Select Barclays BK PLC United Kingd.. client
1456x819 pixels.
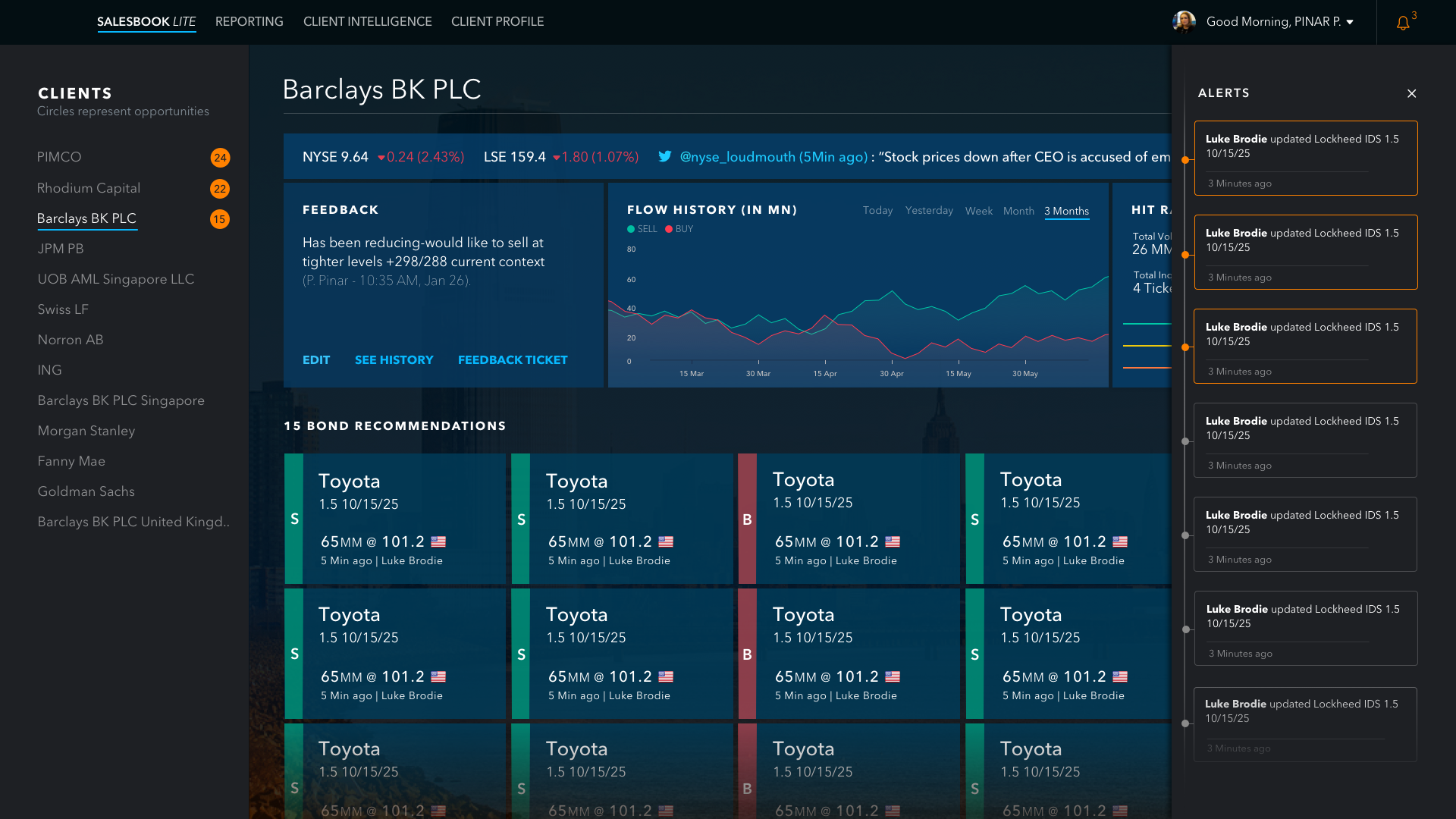click(x=133, y=522)
